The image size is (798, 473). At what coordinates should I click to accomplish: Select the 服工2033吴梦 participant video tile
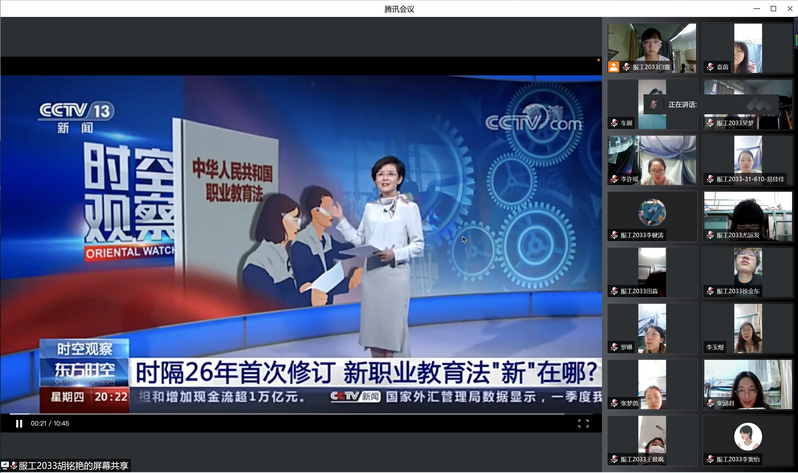tap(748, 104)
